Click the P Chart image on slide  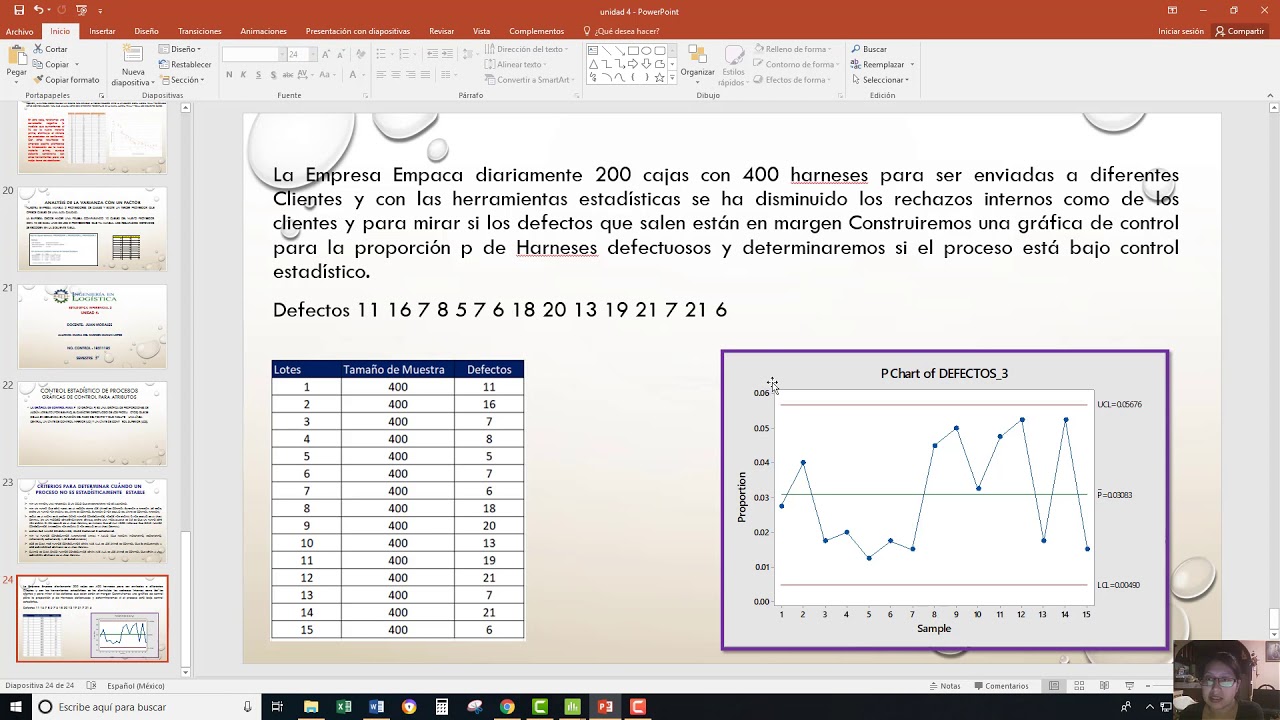point(945,500)
